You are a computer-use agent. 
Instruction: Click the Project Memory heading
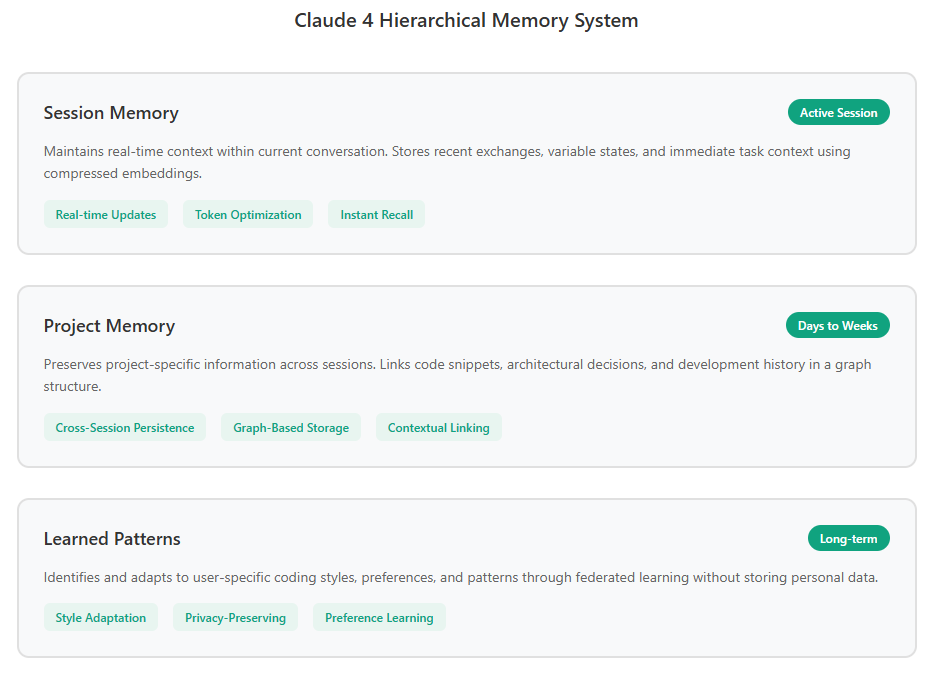[109, 326]
